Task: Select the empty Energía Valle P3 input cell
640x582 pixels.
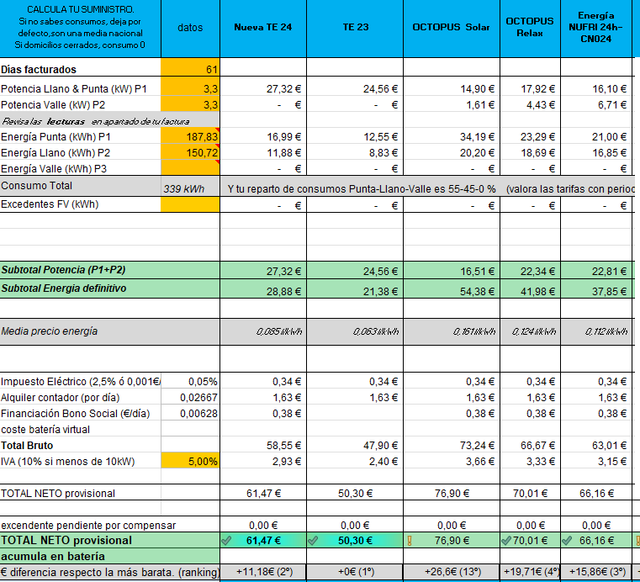Action: pyautogui.click(x=190, y=168)
